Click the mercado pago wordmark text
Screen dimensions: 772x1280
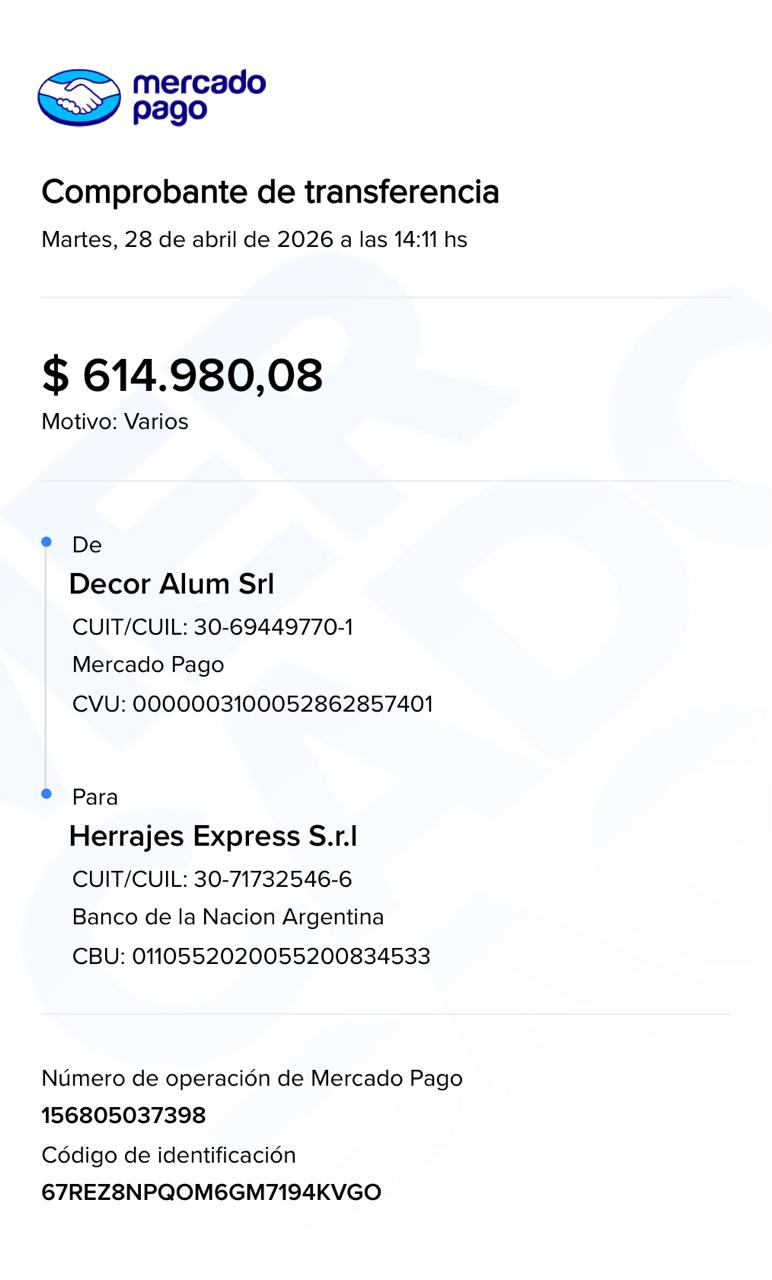198,97
